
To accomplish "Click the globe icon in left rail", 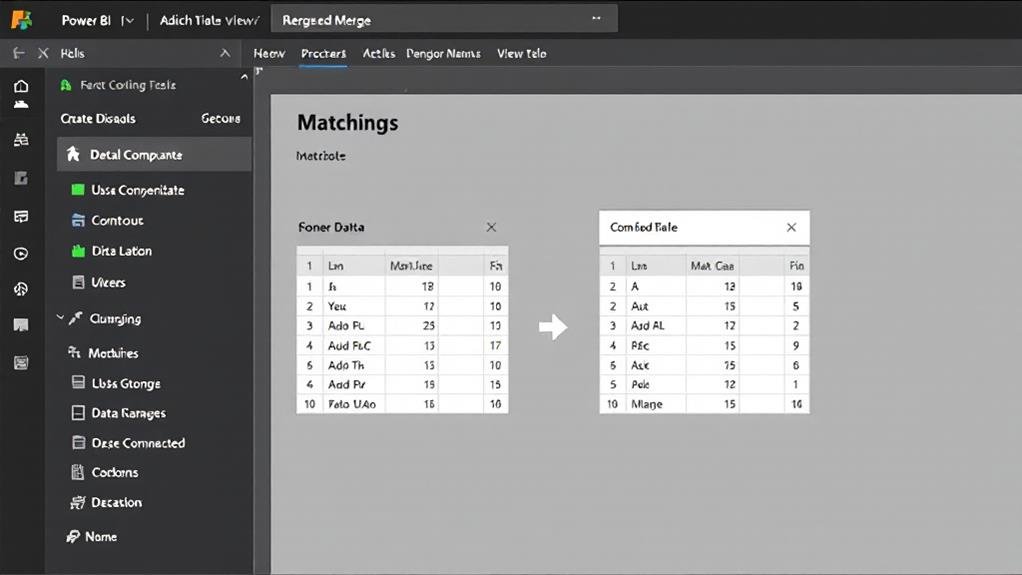I will [x=21, y=289].
